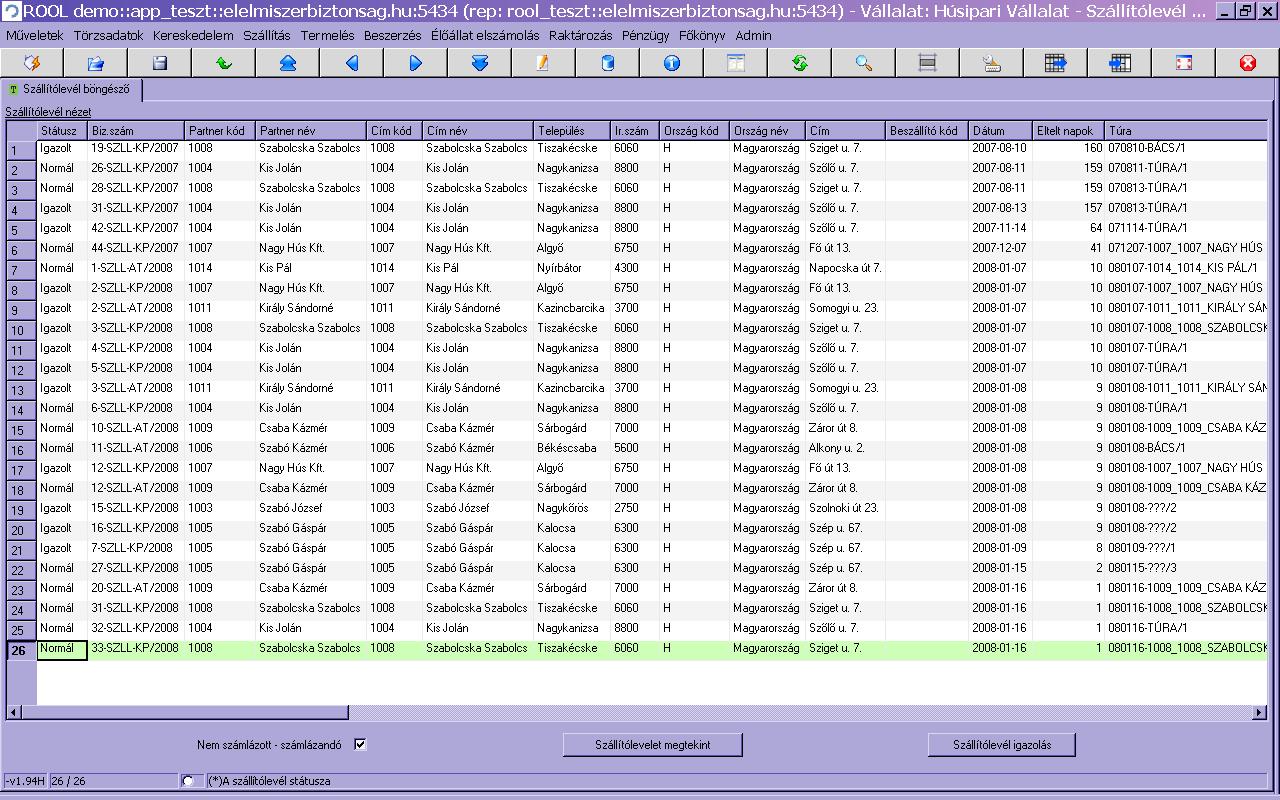Image resolution: width=1280 pixels, height=800 pixels.
Task: Open the Pénzügy menu
Action: tap(646, 35)
